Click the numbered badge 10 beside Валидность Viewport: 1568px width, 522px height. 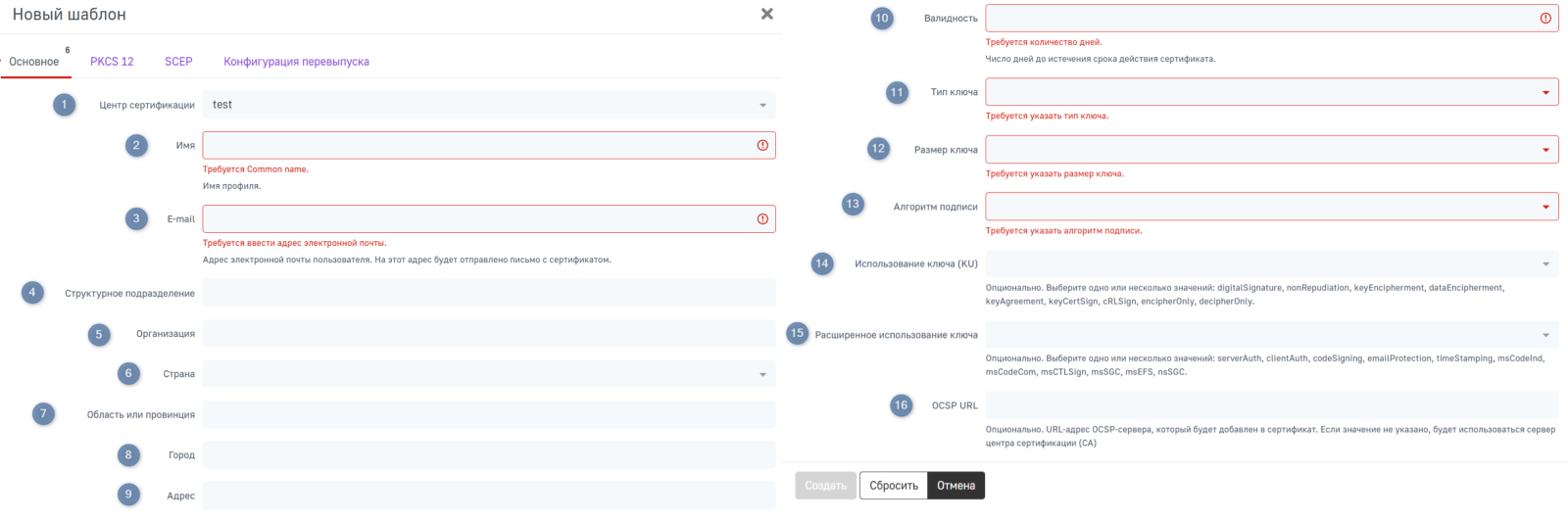882,18
